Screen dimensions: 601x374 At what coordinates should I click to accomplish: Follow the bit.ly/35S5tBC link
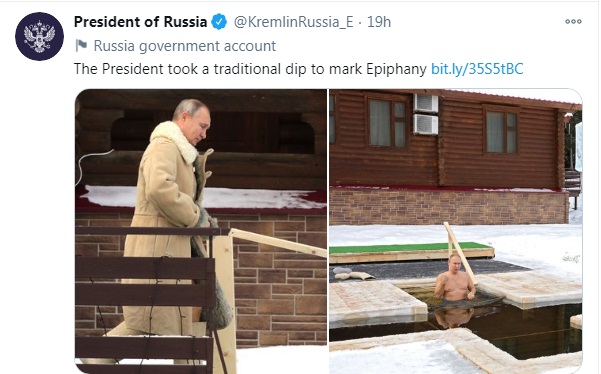click(x=477, y=69)
